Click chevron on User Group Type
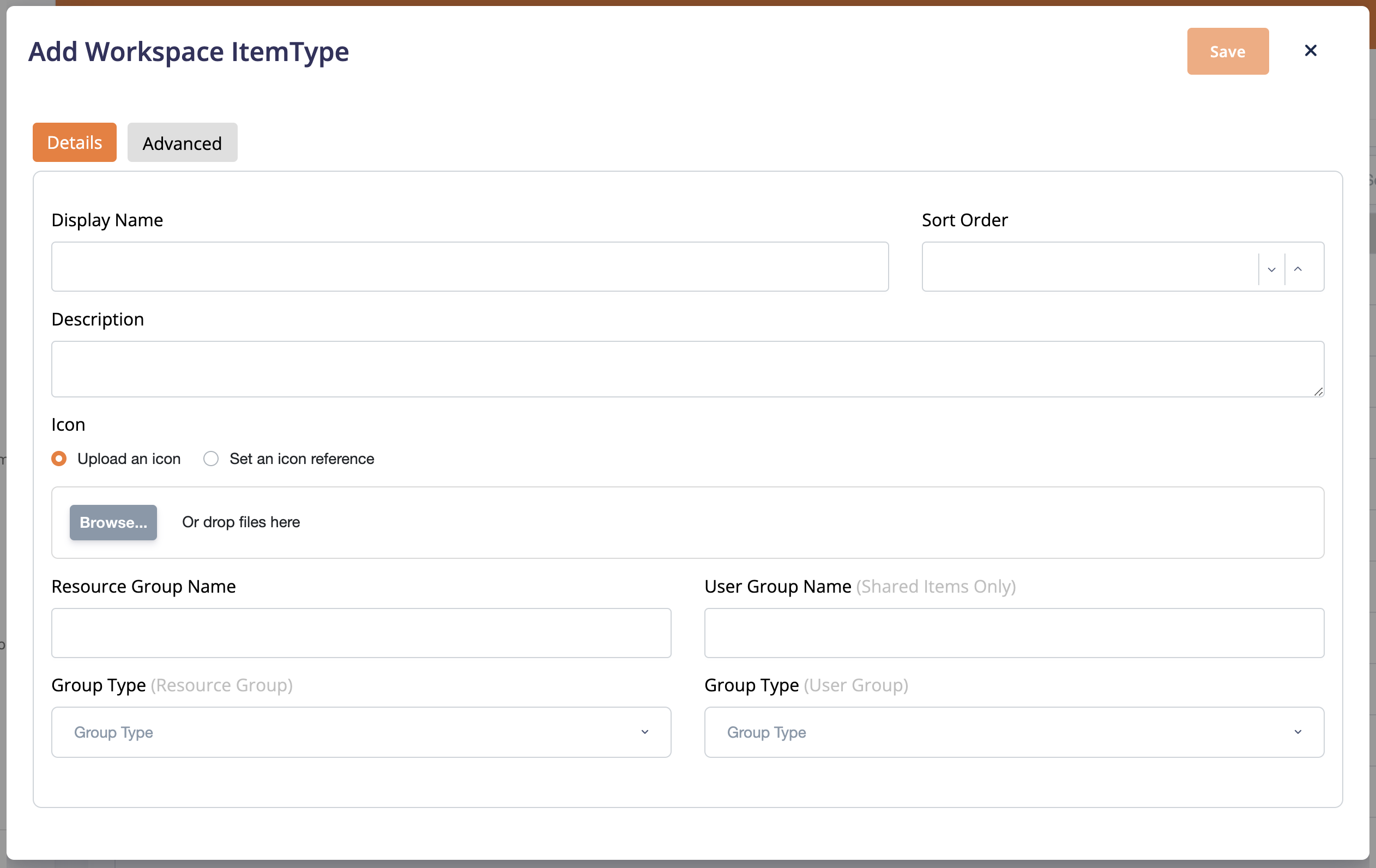Image resolution: width=1376 pixels, height=868 pixels. [1297, 732]
